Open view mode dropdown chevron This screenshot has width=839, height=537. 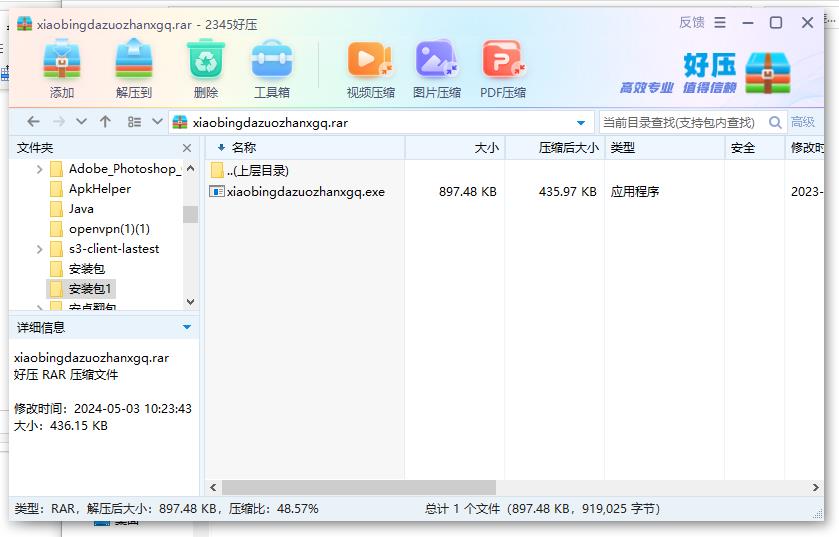tap(157, 121)
